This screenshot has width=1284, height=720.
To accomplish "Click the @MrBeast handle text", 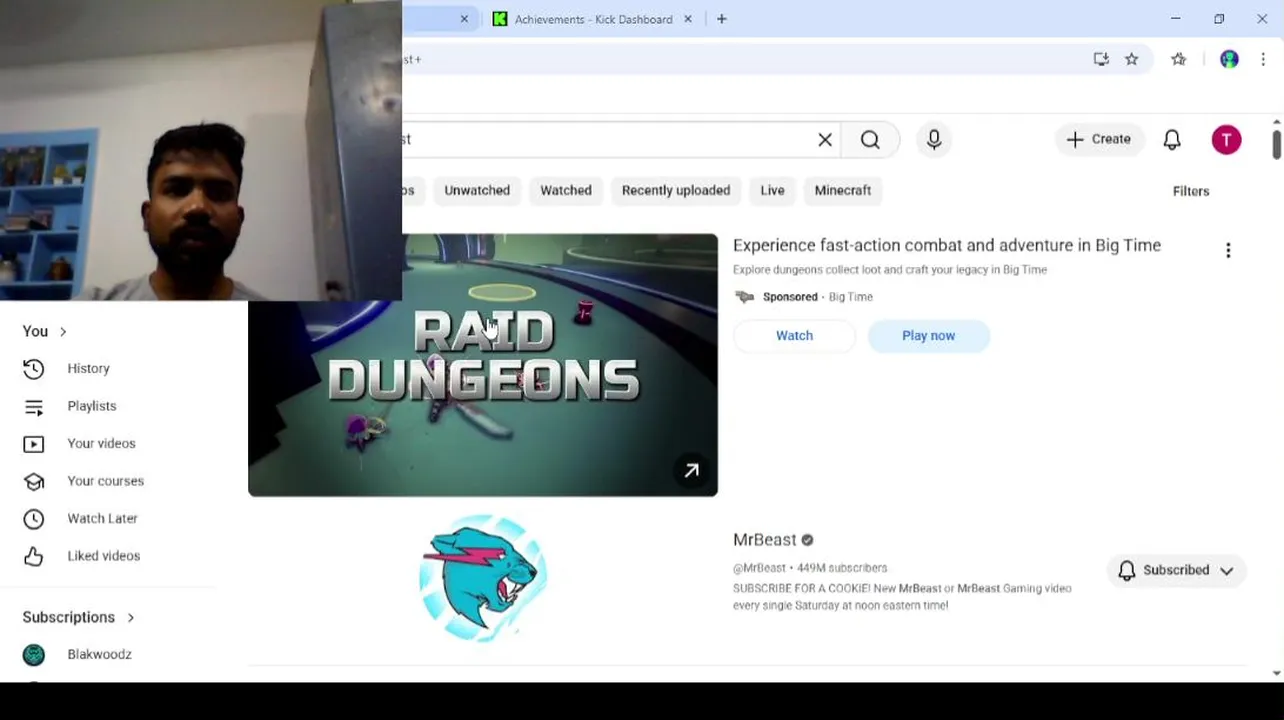I will [x=759, y=568].
